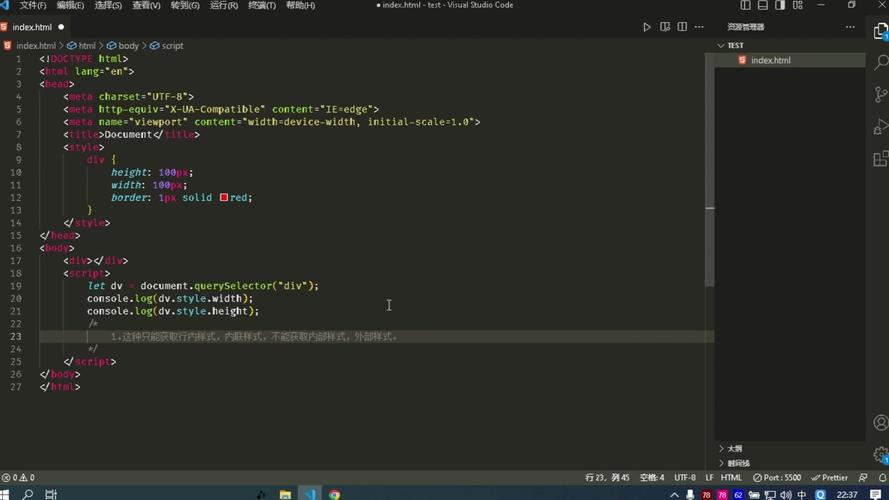Click LF end of line in status bar
889x500 pixels.
(x=709, y=478)
